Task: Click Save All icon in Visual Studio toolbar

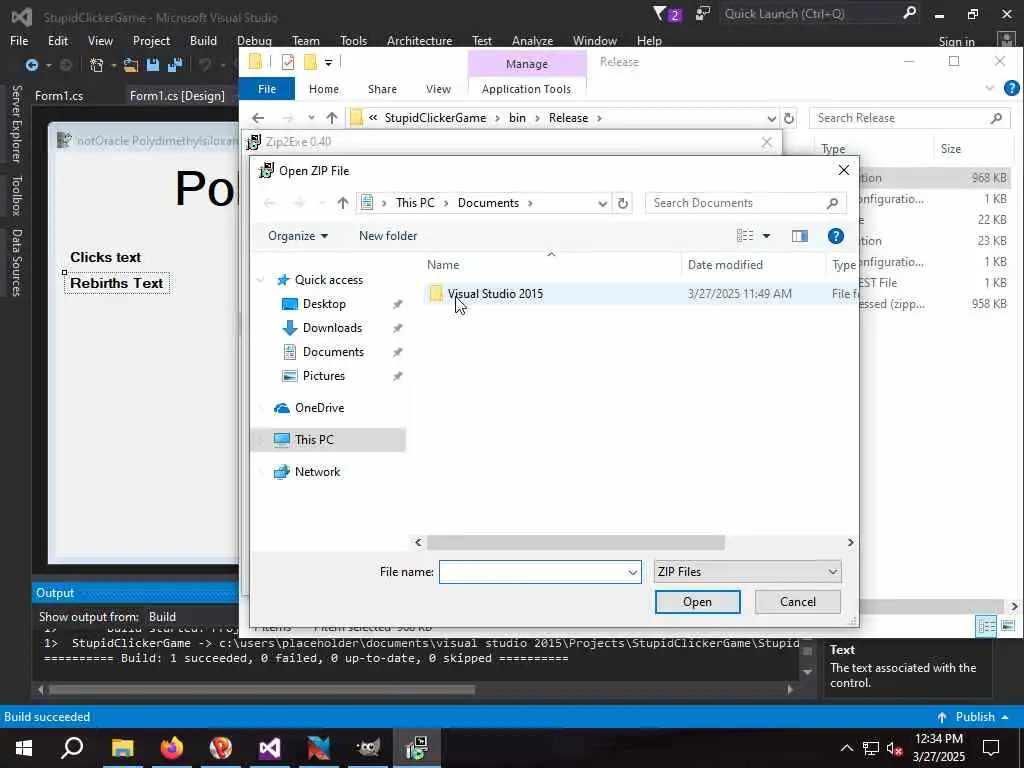Action: 175,65
